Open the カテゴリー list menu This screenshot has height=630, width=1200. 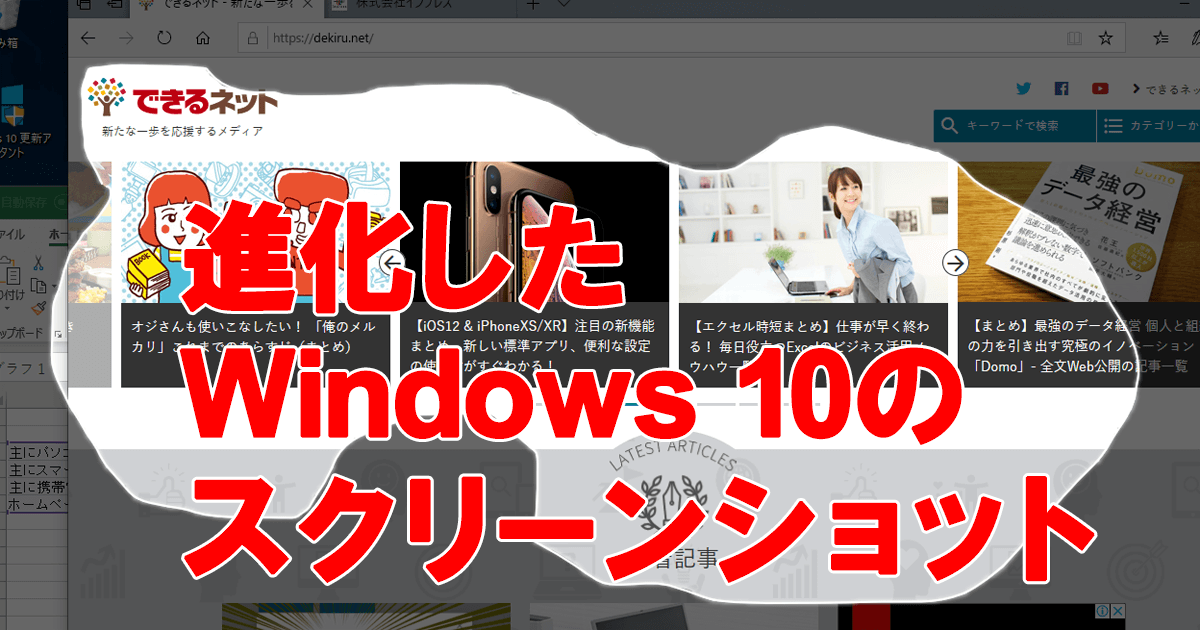pyautogui.click(x=1150, y=126)
